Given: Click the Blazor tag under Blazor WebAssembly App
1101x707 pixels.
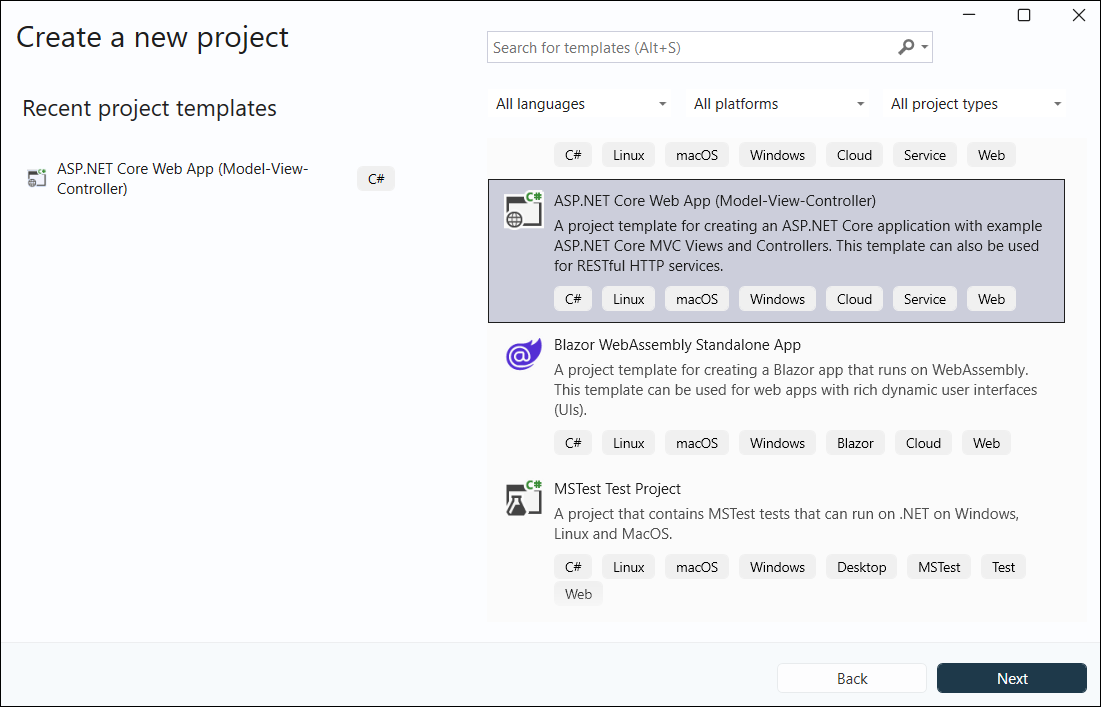Looking at the screenshot, I should (x=855, y=442).
